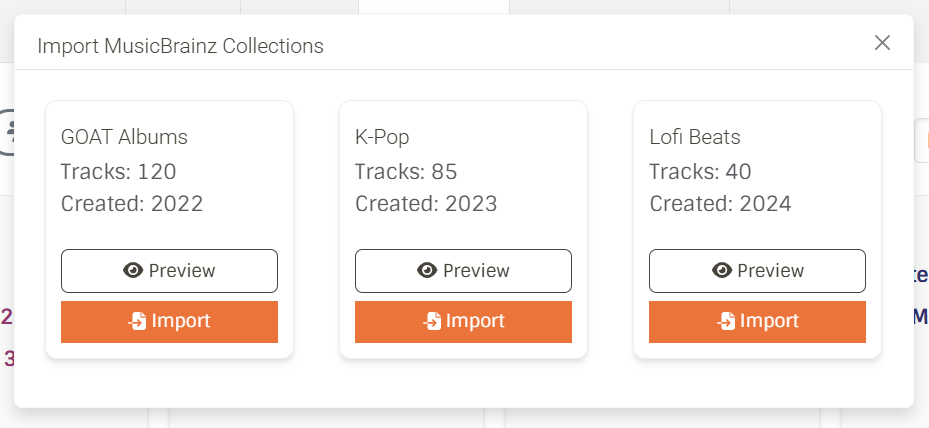This screenshot has height=428, width=929.
Task: Click the eye icon for Lofi Beats
Action: [x=721, y=271]
